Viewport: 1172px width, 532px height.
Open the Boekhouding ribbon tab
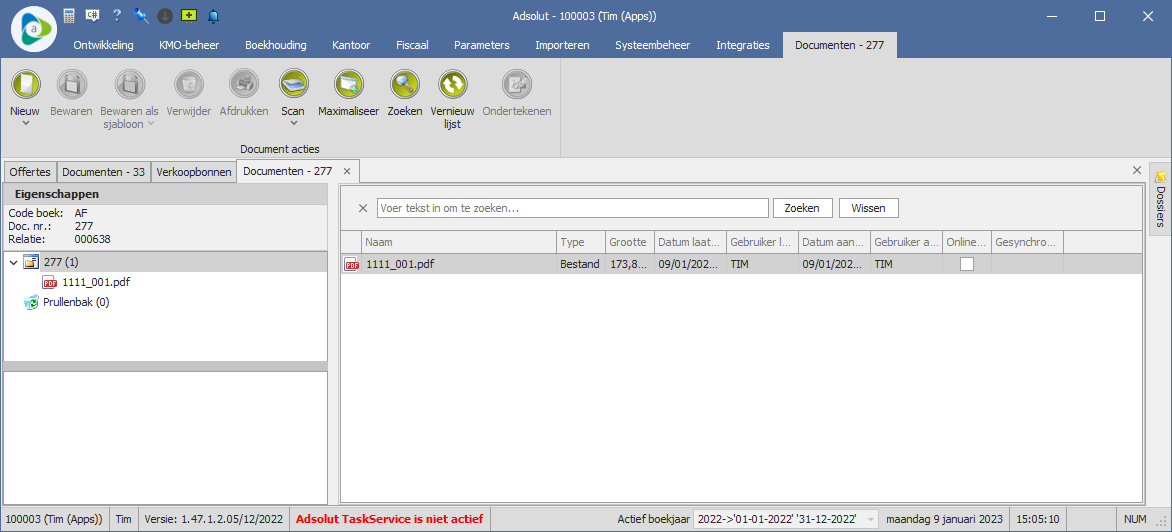point(275,45)
